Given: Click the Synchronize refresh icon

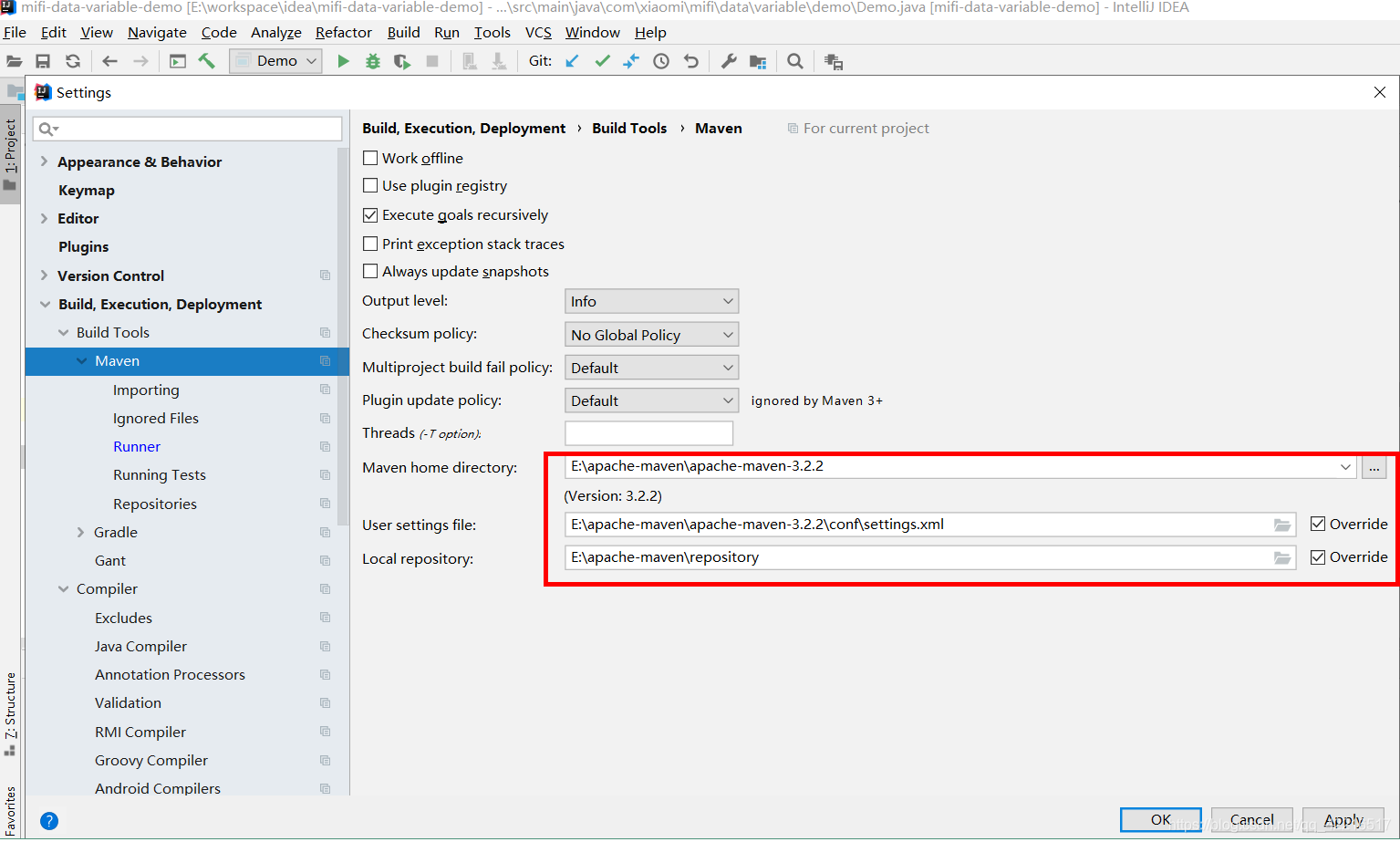Looking at the screenshot, I should point(73,61).
